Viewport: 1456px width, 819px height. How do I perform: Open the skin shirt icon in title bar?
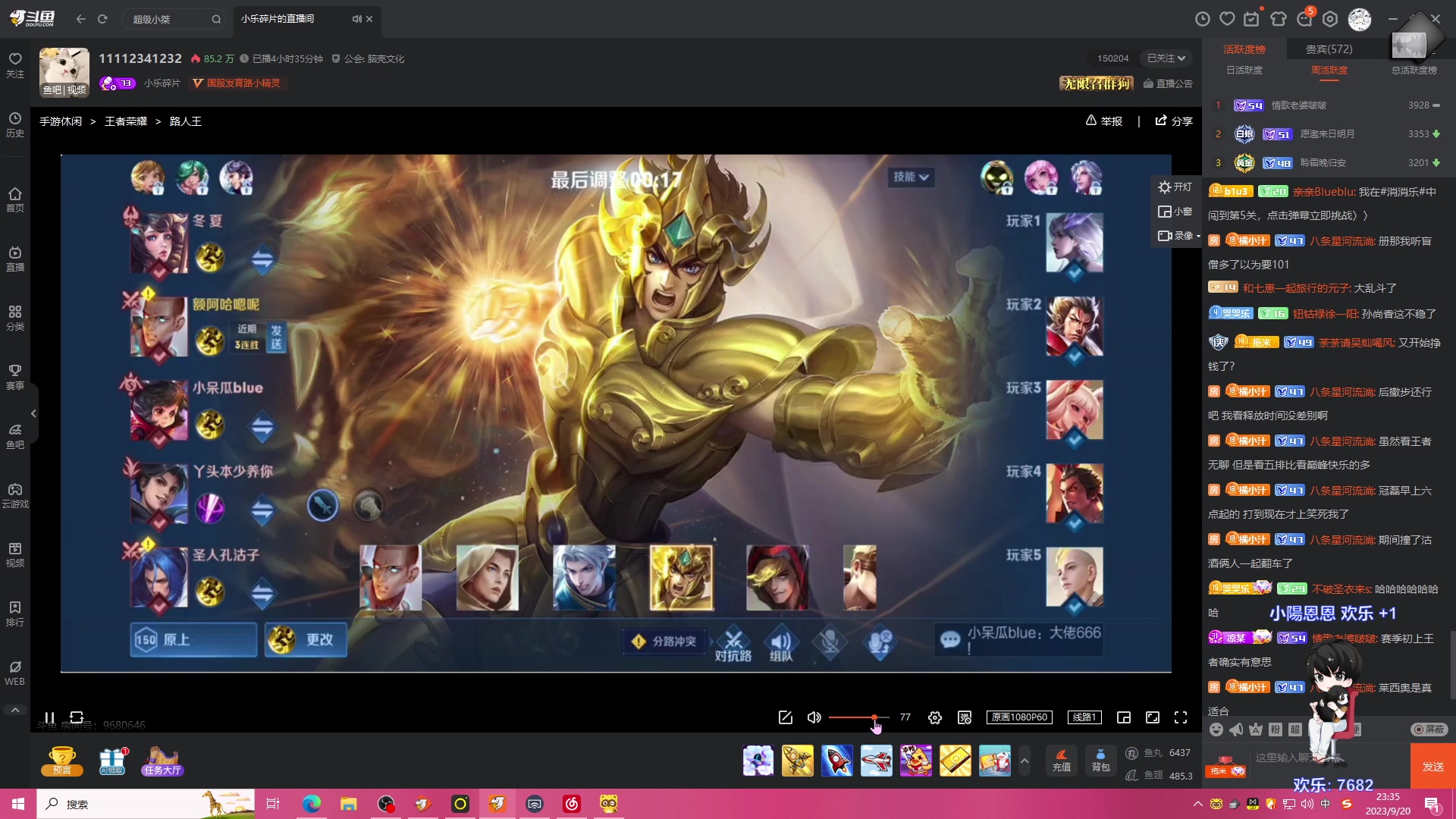tap(1279, 19)
